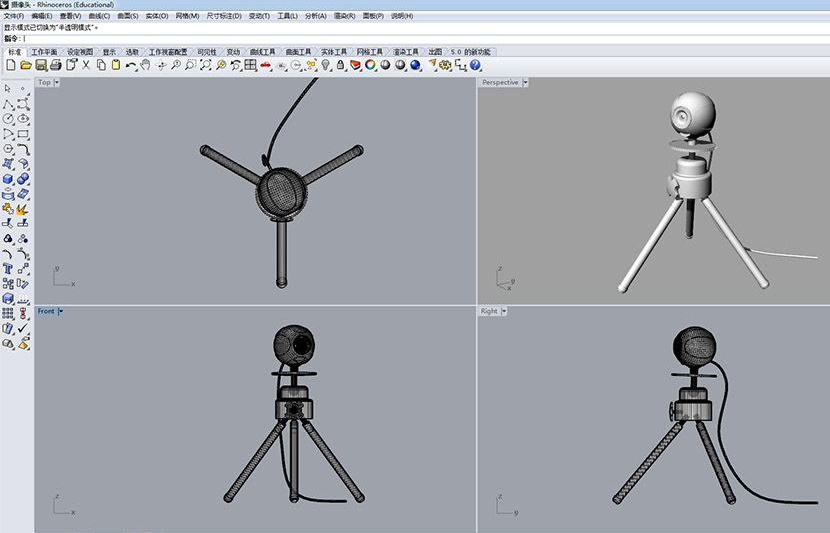Open the Top viewport dropdown arrow

57,83
